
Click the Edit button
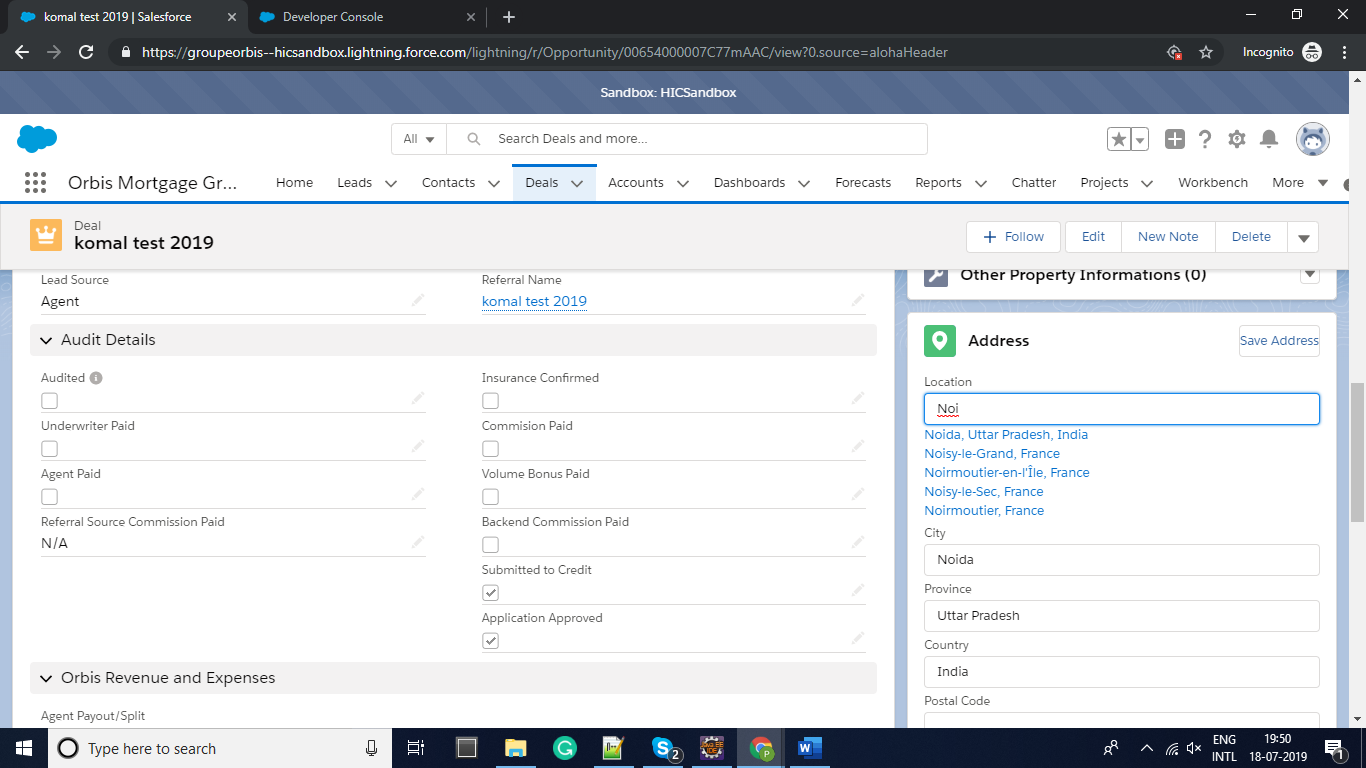coord(1093,237)
